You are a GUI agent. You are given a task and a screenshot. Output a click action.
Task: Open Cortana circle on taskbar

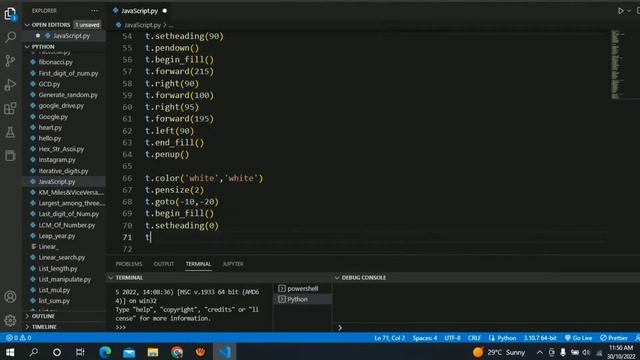click(57, 352)
